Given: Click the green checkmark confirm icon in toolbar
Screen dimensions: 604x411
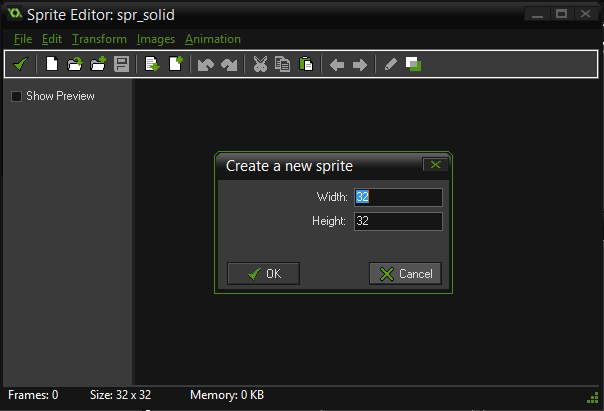Looking at the screenshot, I should (x=20, y=64).
